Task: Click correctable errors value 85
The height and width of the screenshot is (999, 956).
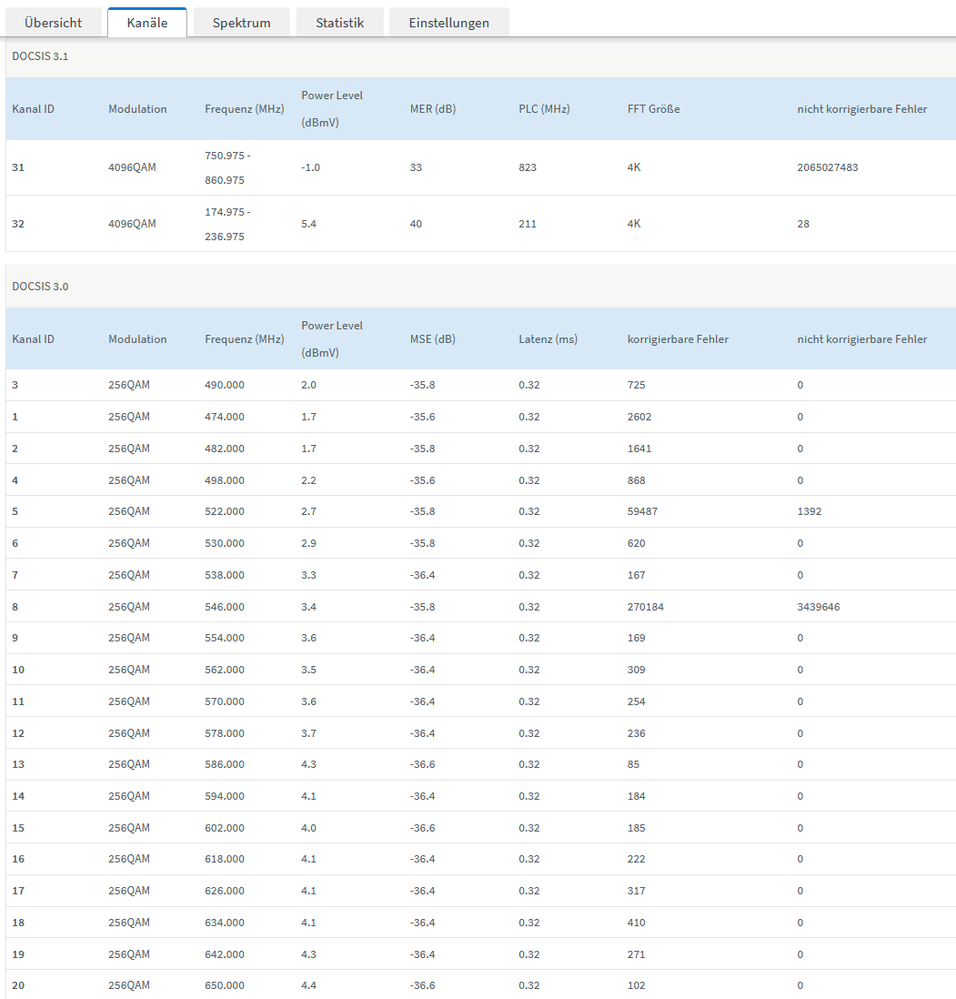Action: pyautogui.click(x=633, y=764)
